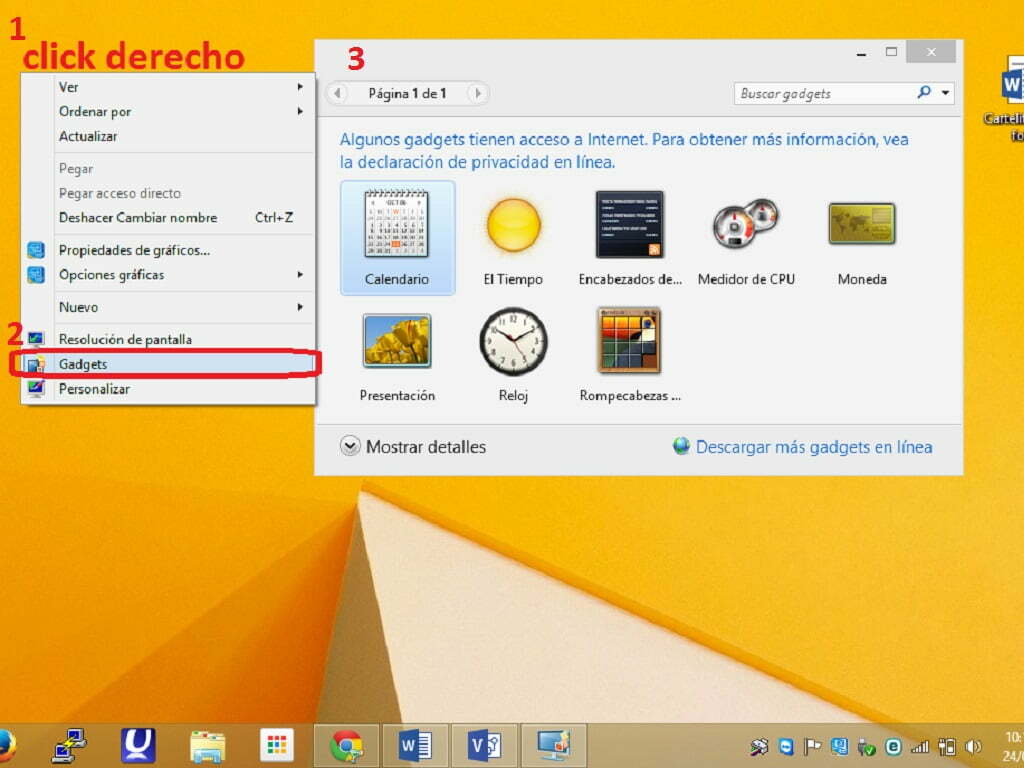
Task: Click the Buscar gadgets search field
Action: tap(824, 93)
